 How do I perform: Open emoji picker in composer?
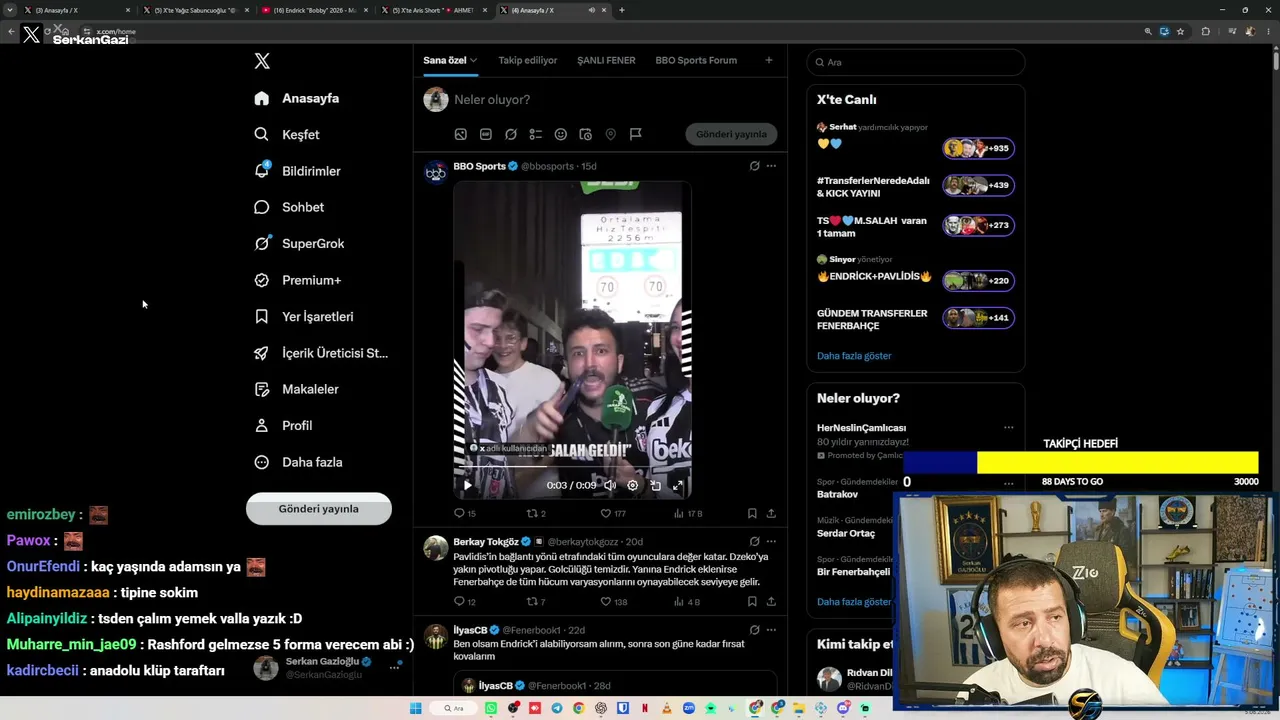click(560, 134)
